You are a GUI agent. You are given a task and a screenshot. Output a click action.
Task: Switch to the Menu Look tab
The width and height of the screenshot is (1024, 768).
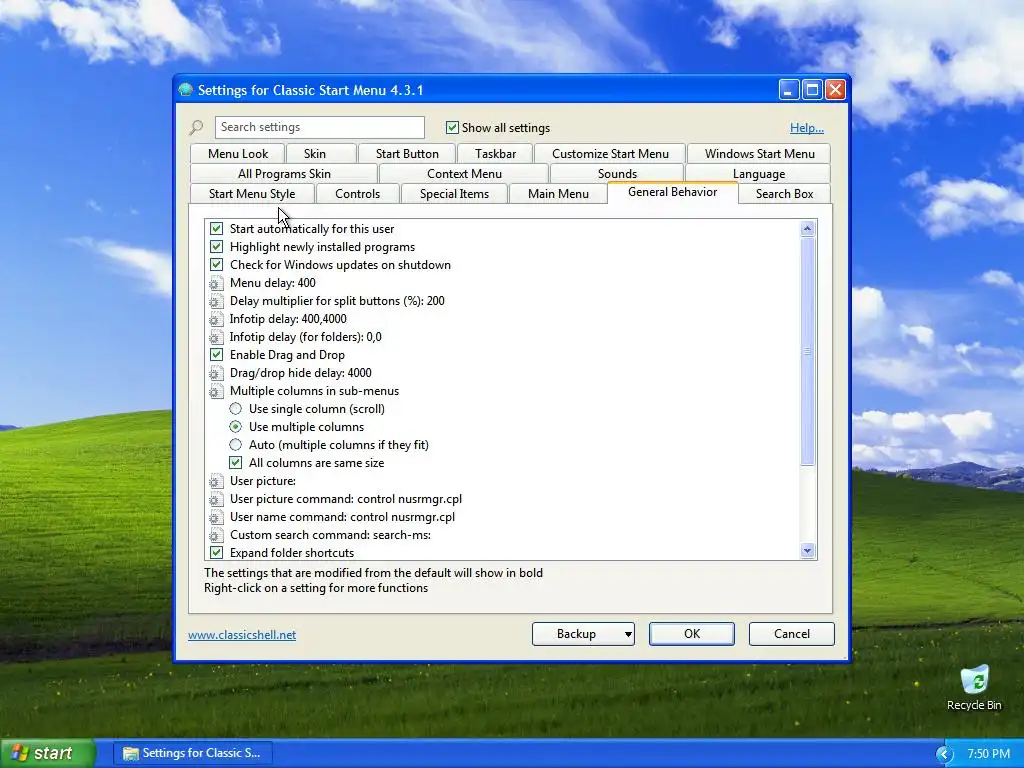coord(238,153)
